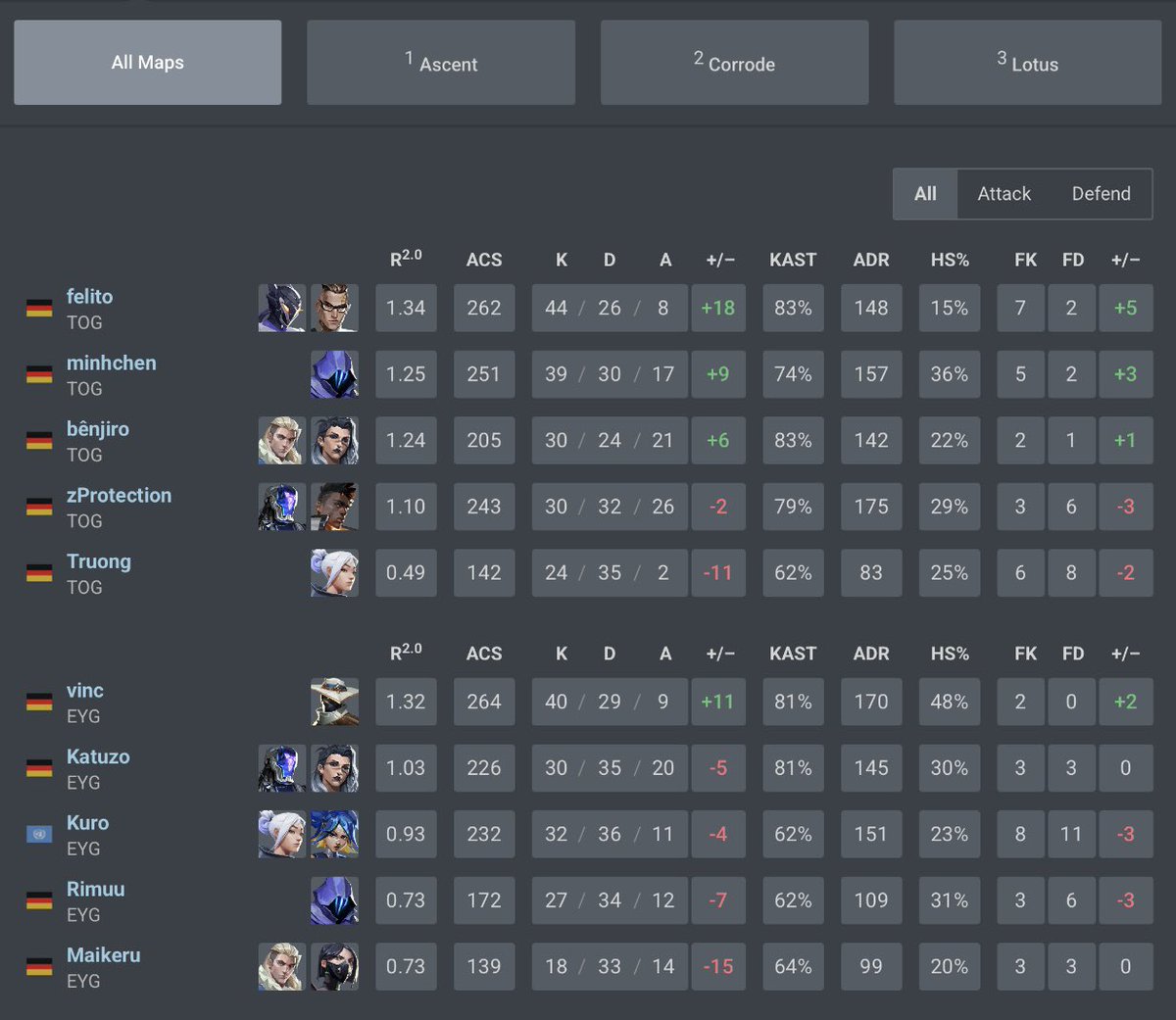Open minhchen's player profile
The width and height of the screenshot is (1176, 1020).
click(x=111, y=363)
